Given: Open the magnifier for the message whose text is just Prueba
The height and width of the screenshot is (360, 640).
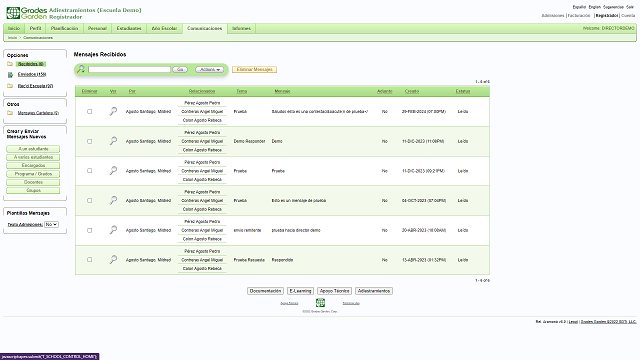Looking at the screenshot, I should pos(113,171).
